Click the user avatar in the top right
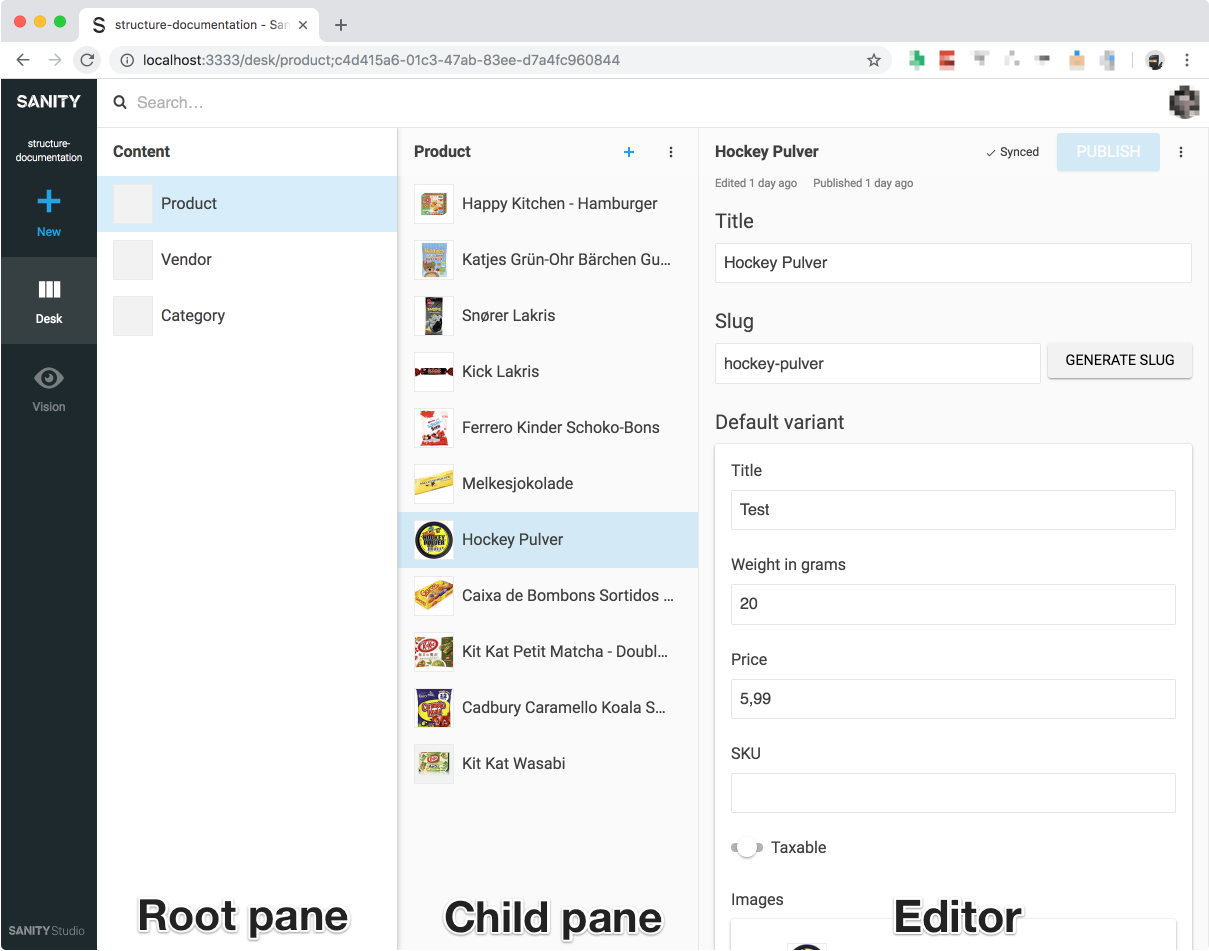The height and width of the screenshot is (951, 1209). [x=1184, y=102]
